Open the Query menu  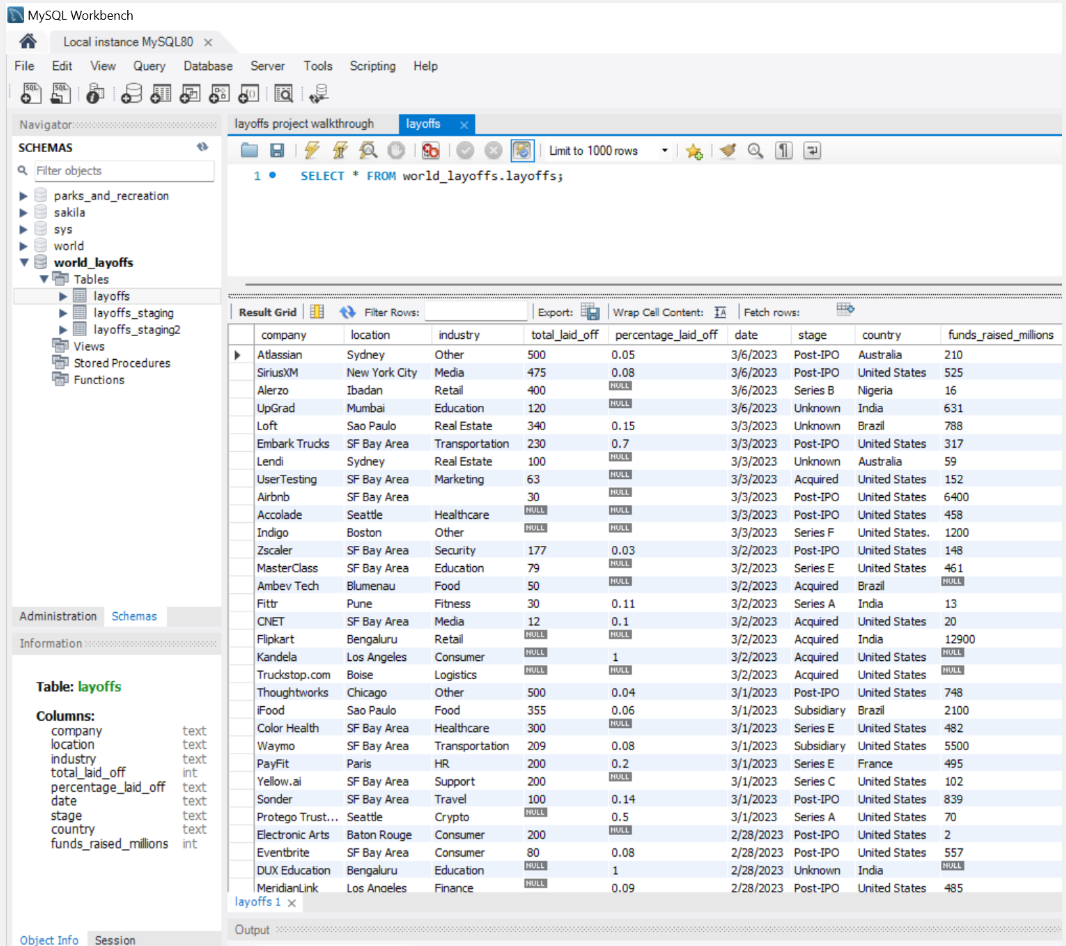point(148,66)
